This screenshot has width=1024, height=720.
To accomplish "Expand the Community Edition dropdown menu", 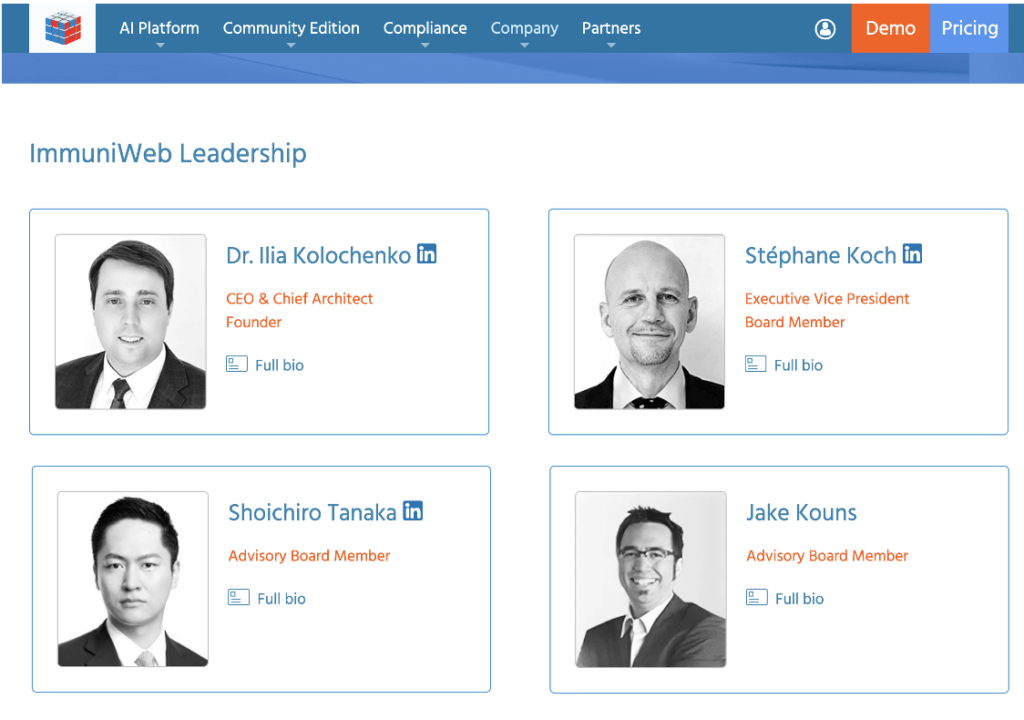I will 291,29.
